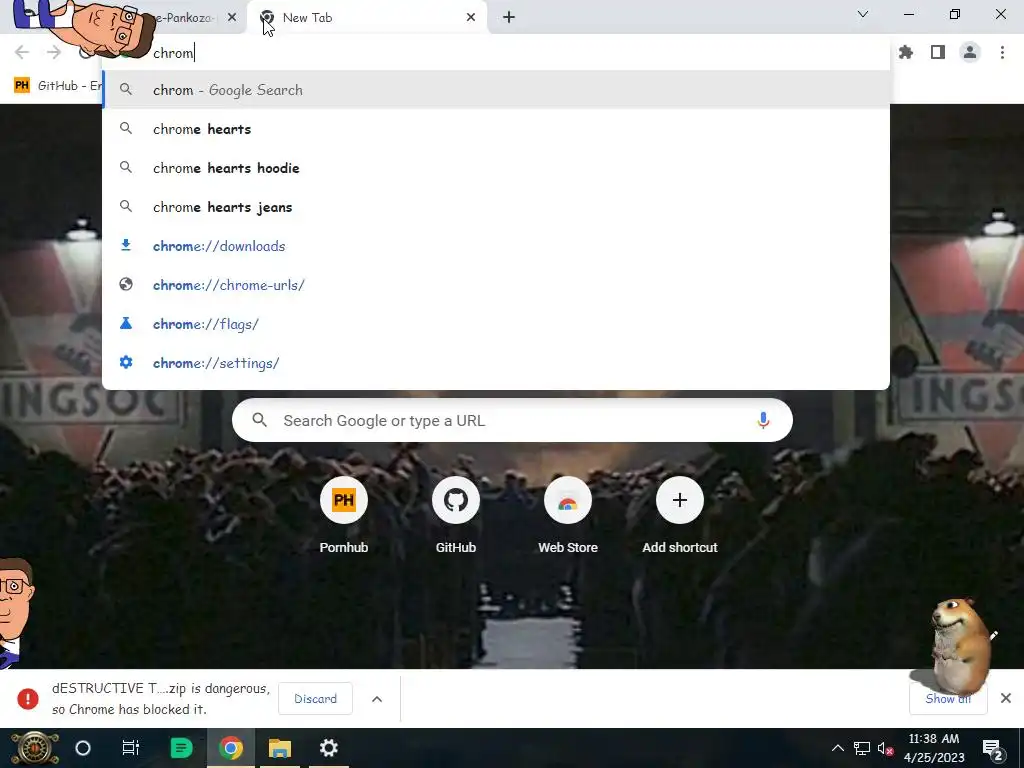1024x768 pixels.
Task: Open chrome://settings/ suggestion
Action: 496,363
